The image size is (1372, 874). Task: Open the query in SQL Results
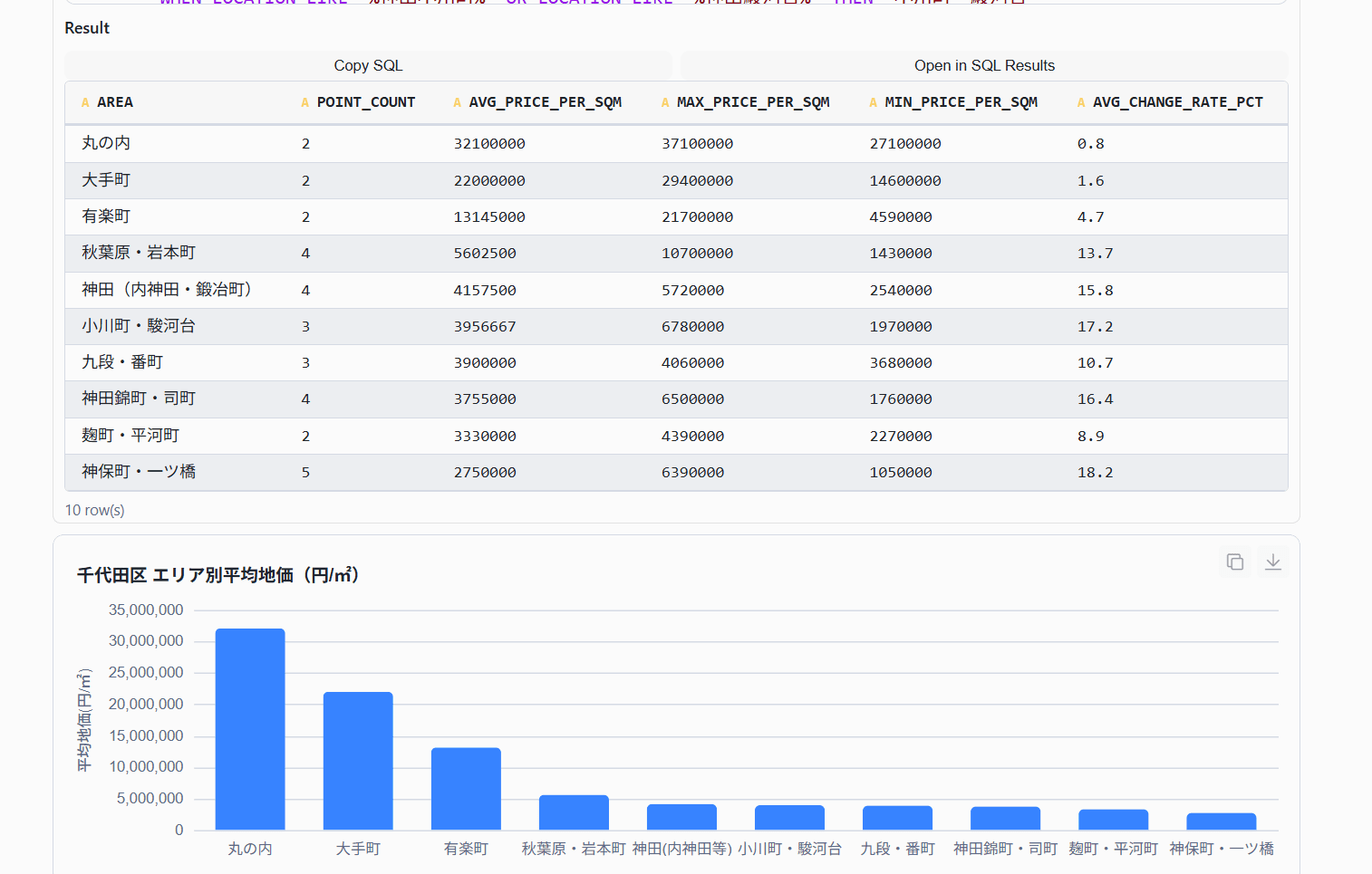pyautogui.click(x=984, y=65)
